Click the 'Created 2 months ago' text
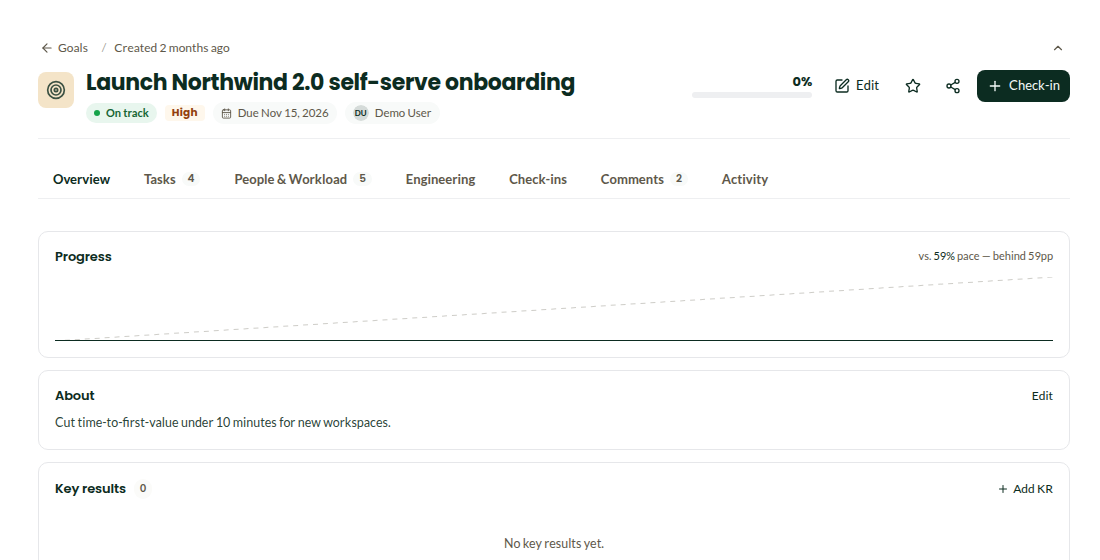This screenshot has width=1100, height=560. point(172,48)
